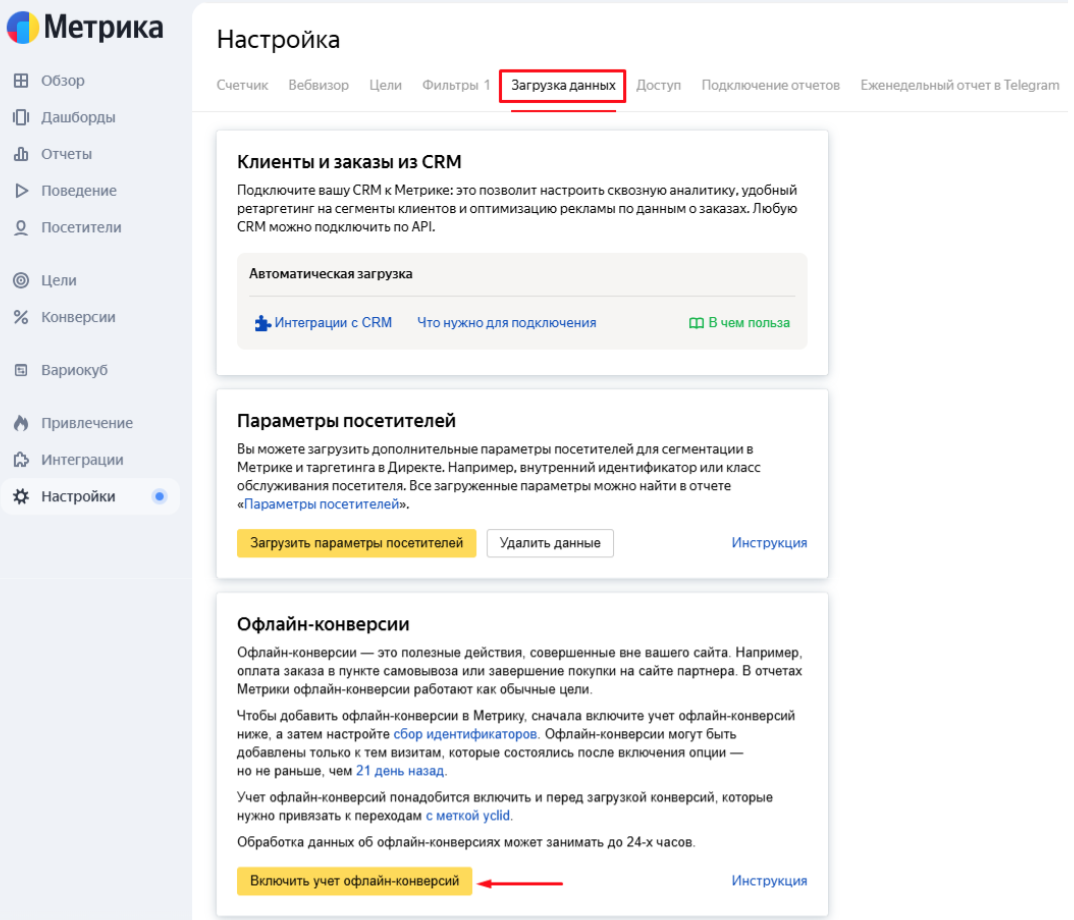
Task: Click the Посетители person icon
Action: coord(21,227)
